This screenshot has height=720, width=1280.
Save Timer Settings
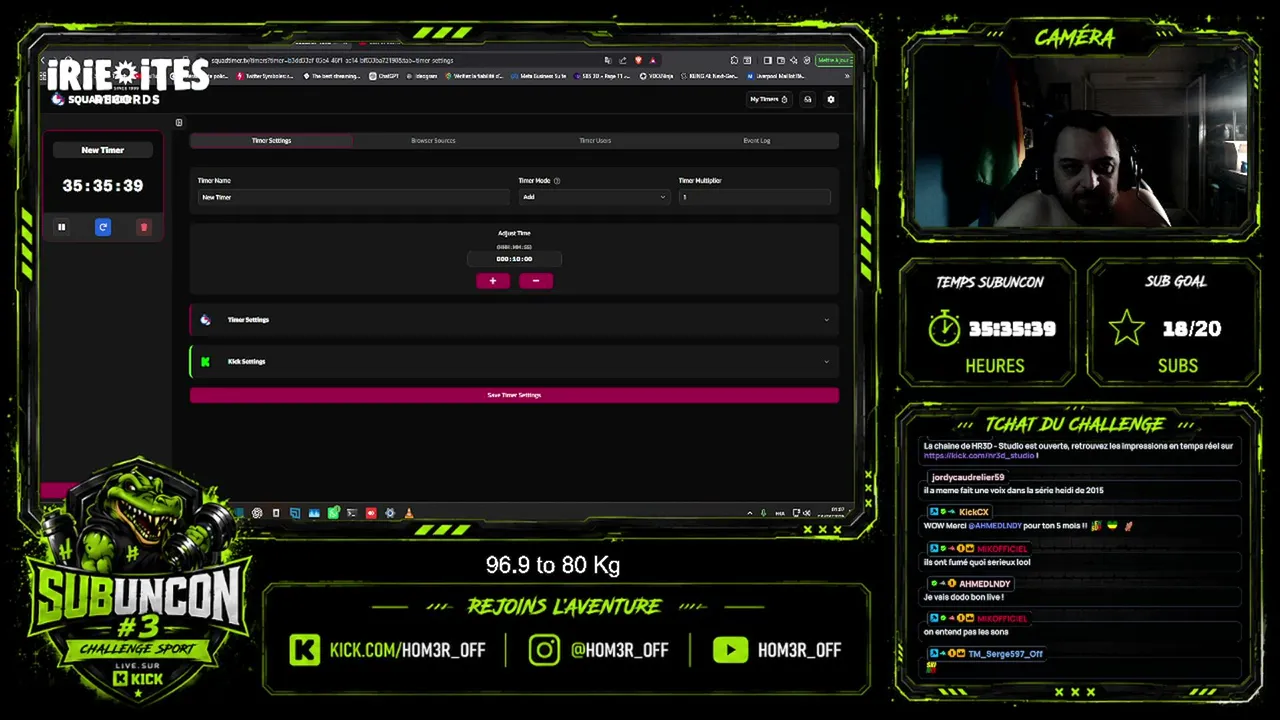coord(514,395)
